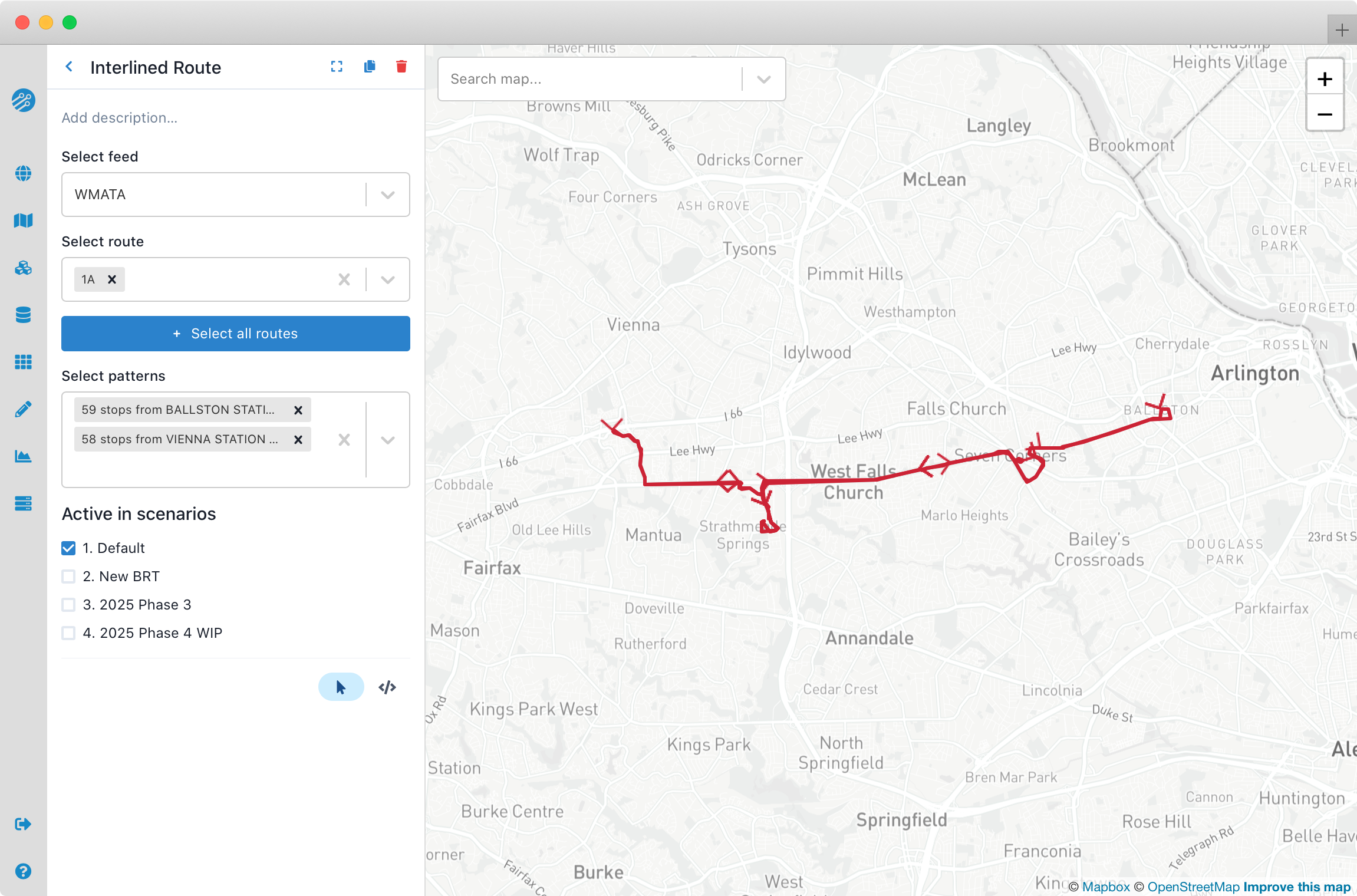Open the Improve this map link
Viewport: 1357px width, 896px height.
(1296, 887)
